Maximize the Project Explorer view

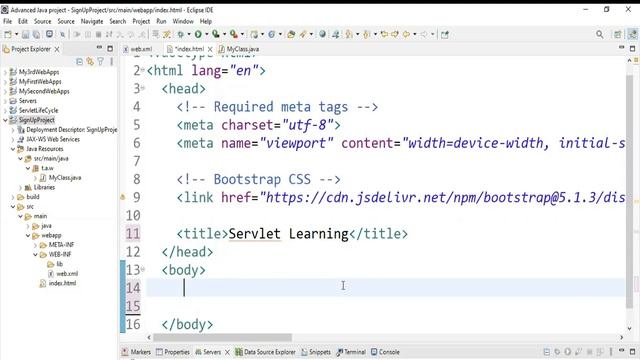click(110, 49)
